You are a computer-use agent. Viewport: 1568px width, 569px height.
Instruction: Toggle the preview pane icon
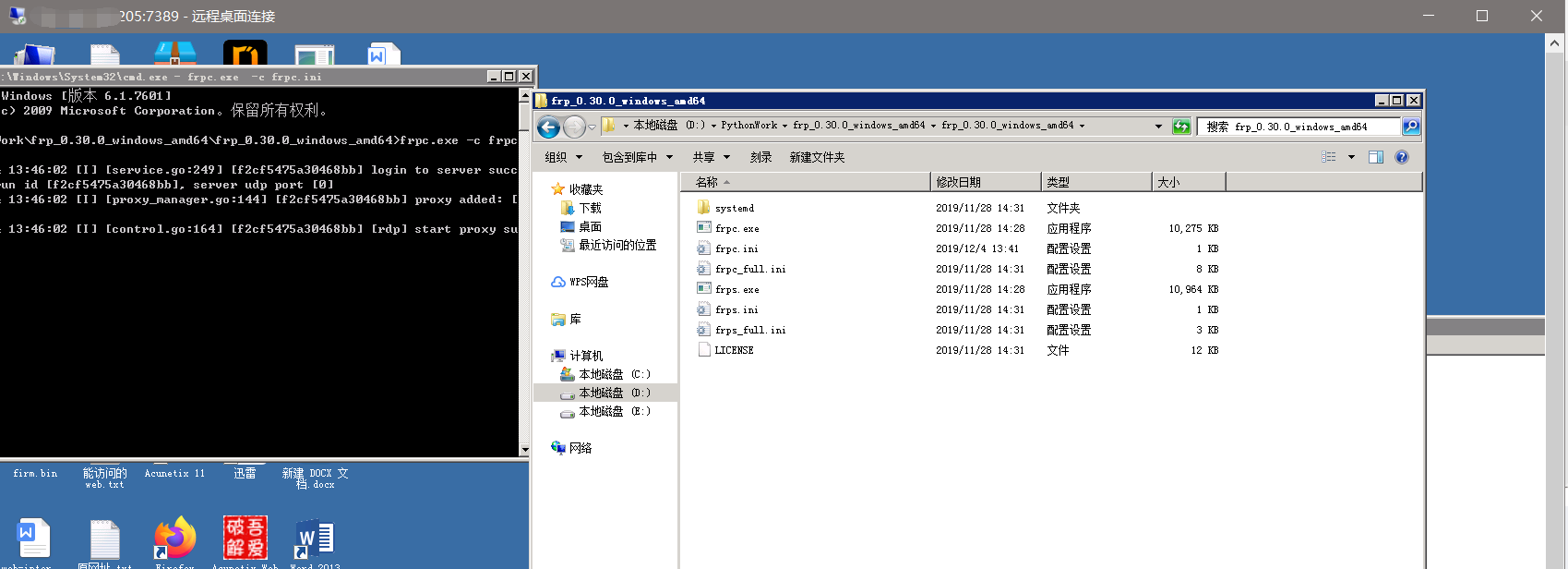click(x=1376, y=157)
